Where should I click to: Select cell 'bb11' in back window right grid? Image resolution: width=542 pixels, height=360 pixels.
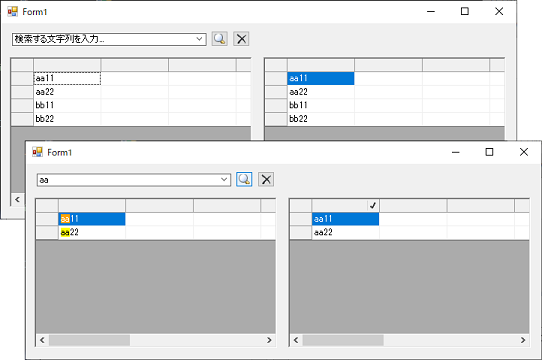point(321,105)
